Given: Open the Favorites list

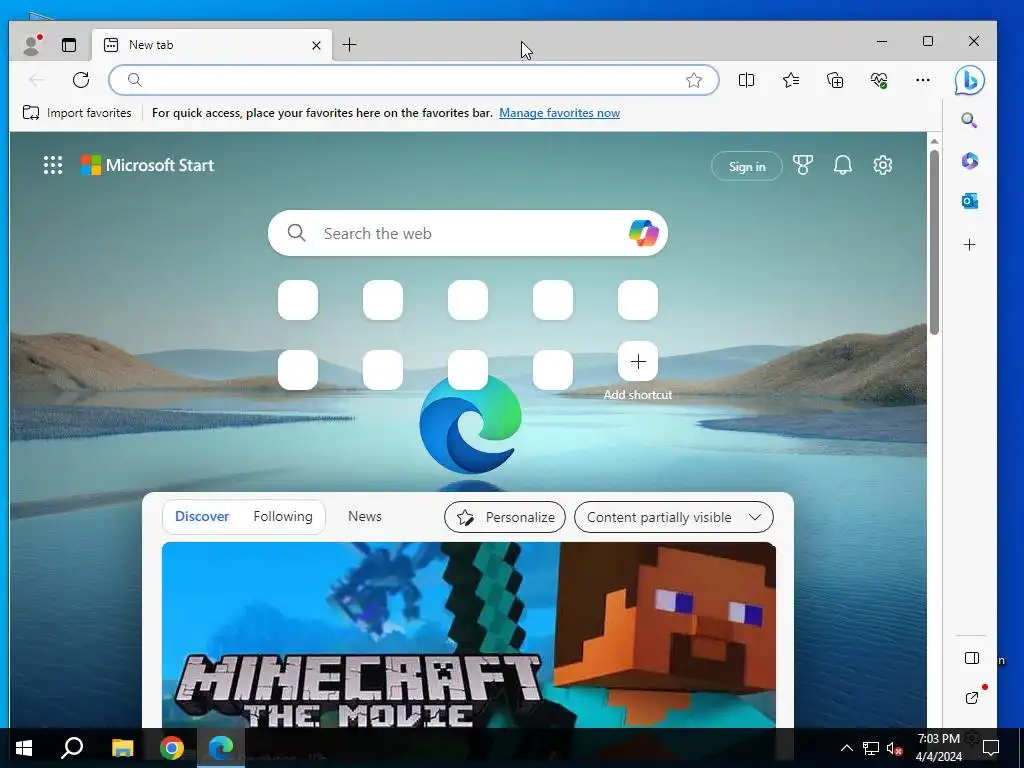Looking at the screenshot, I should (790, 80).
